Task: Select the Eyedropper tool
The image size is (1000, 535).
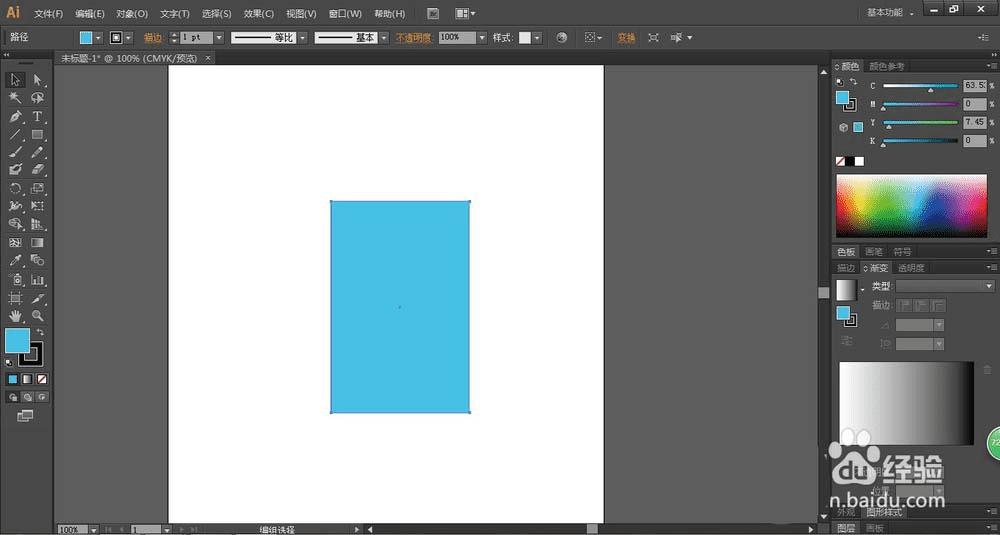Action: tap(16, 261)
